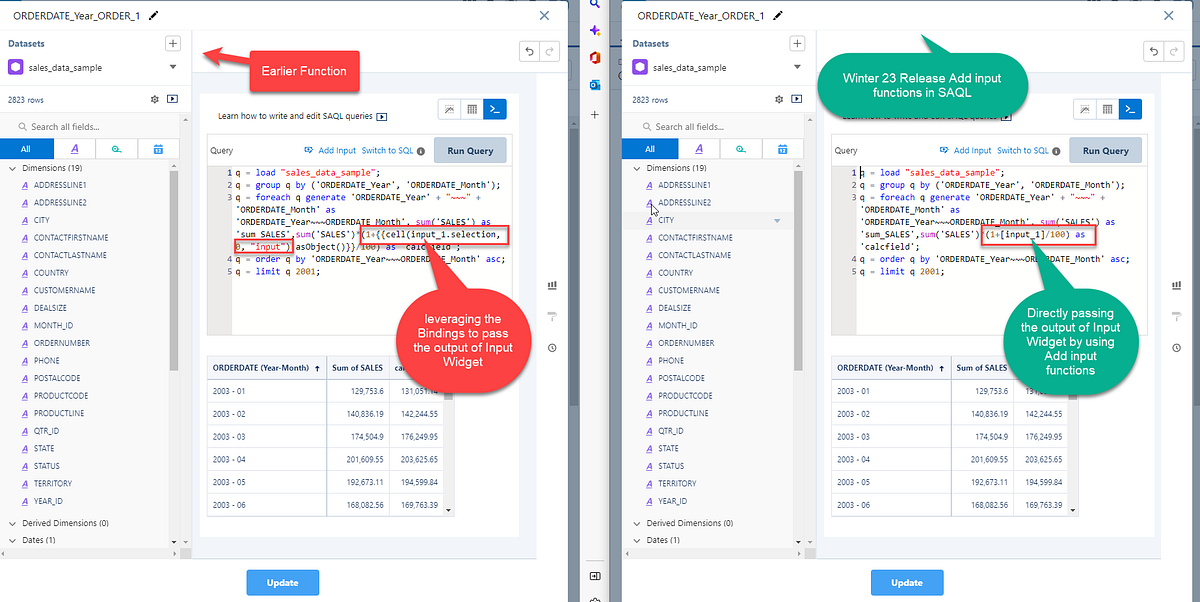Sort ORDERDATE (Year-Month) column in right table

[x=892, y=368]
